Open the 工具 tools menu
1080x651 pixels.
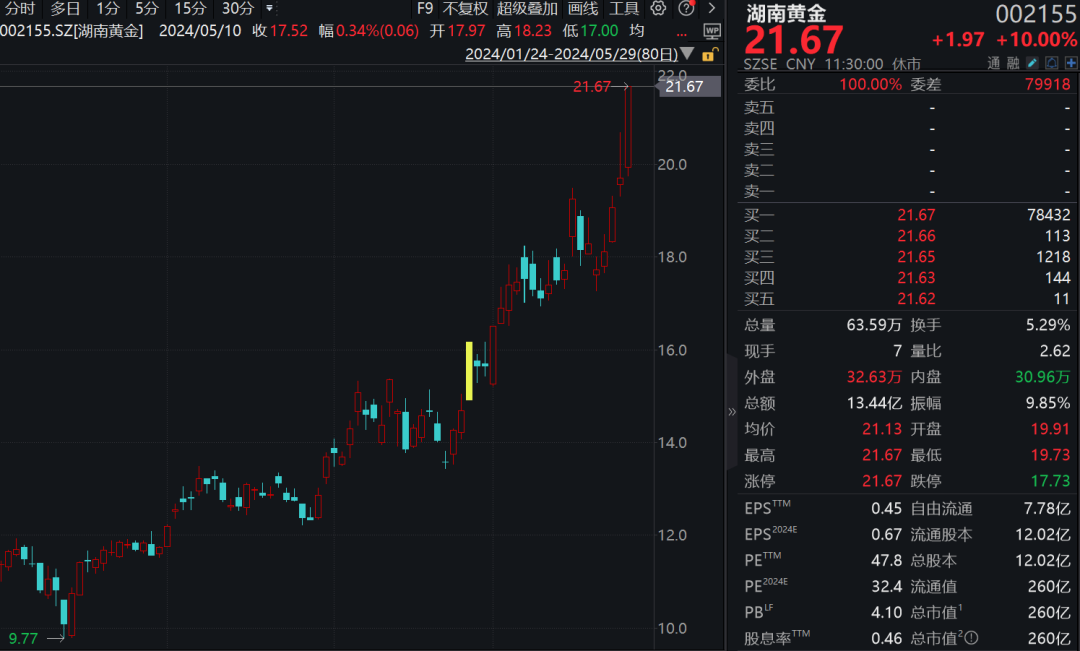[624, 9]
